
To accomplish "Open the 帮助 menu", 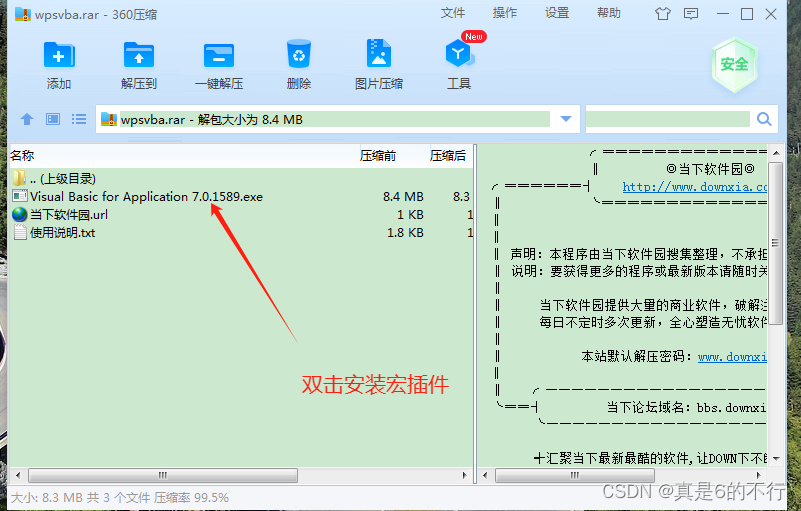I will [x=609, y=13].
